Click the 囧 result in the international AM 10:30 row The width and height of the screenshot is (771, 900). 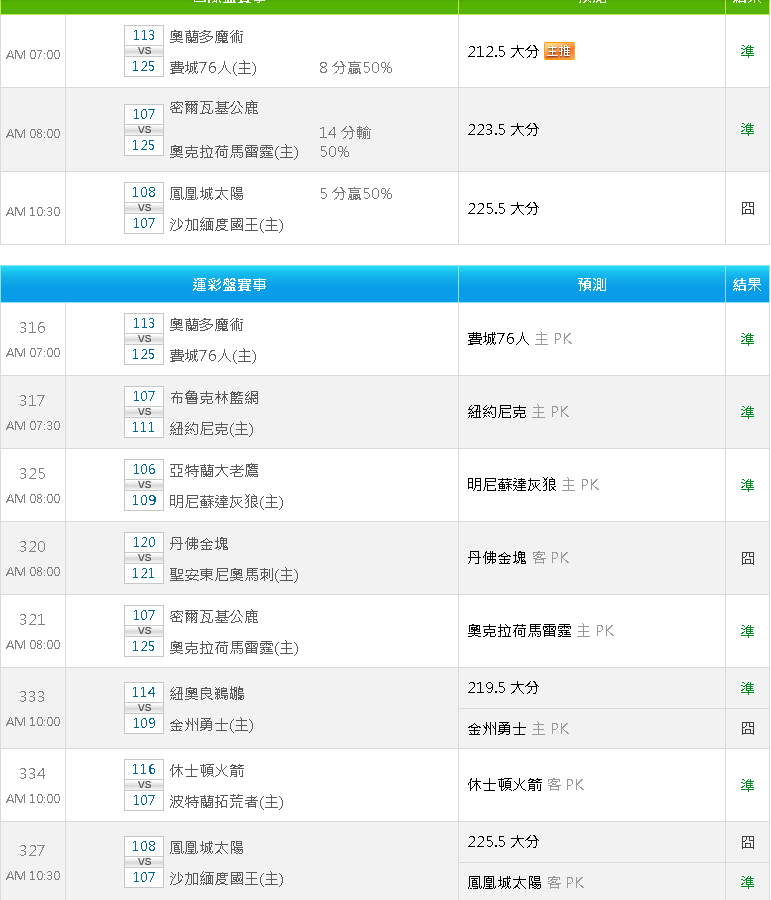point(747,208)
